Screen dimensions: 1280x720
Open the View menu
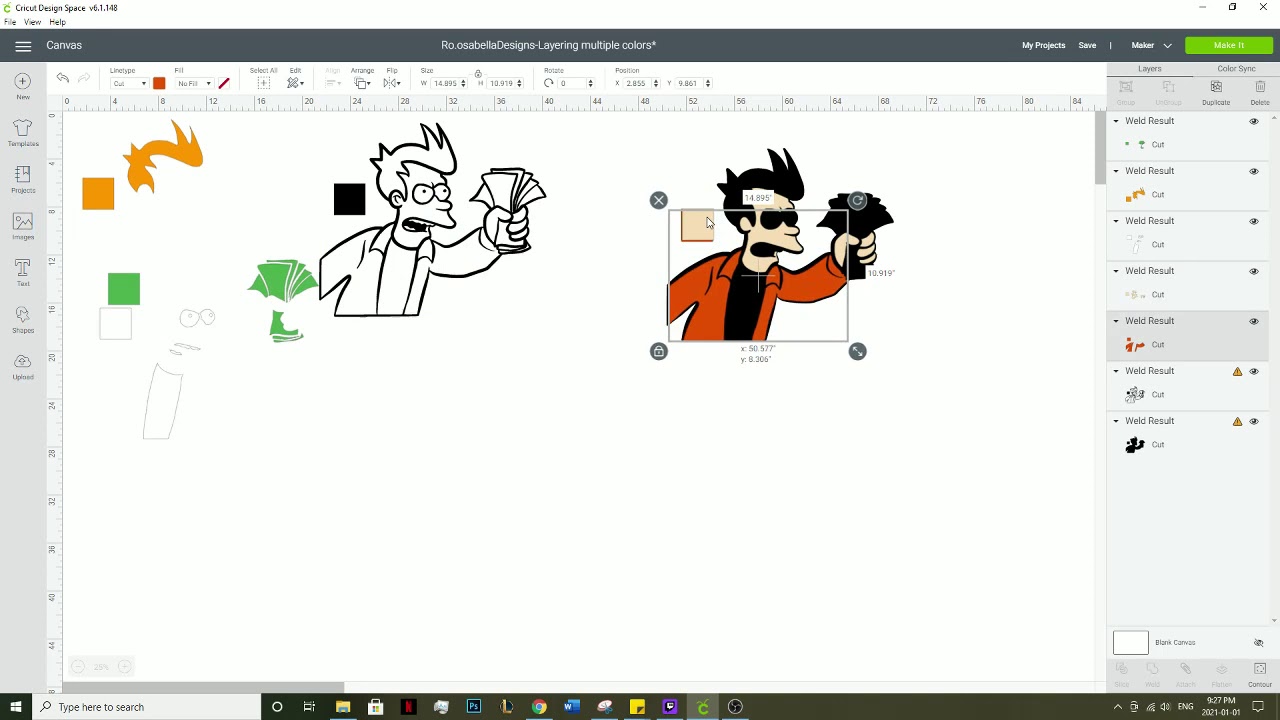coord(33,22)
